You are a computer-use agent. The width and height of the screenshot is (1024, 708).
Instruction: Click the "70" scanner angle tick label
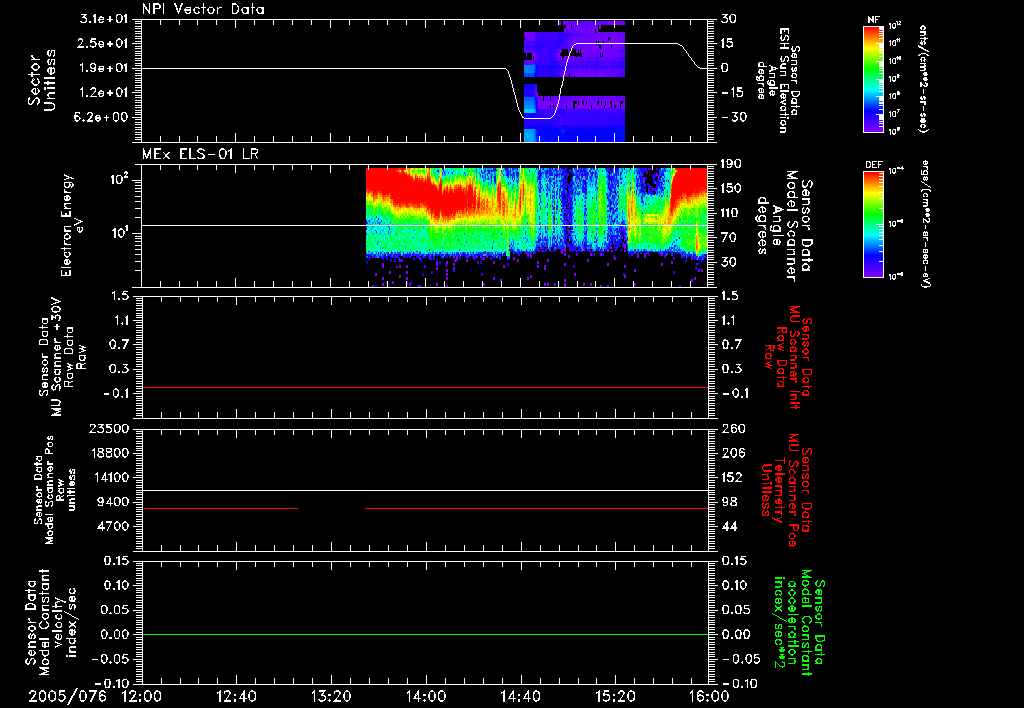pos(728,238)
